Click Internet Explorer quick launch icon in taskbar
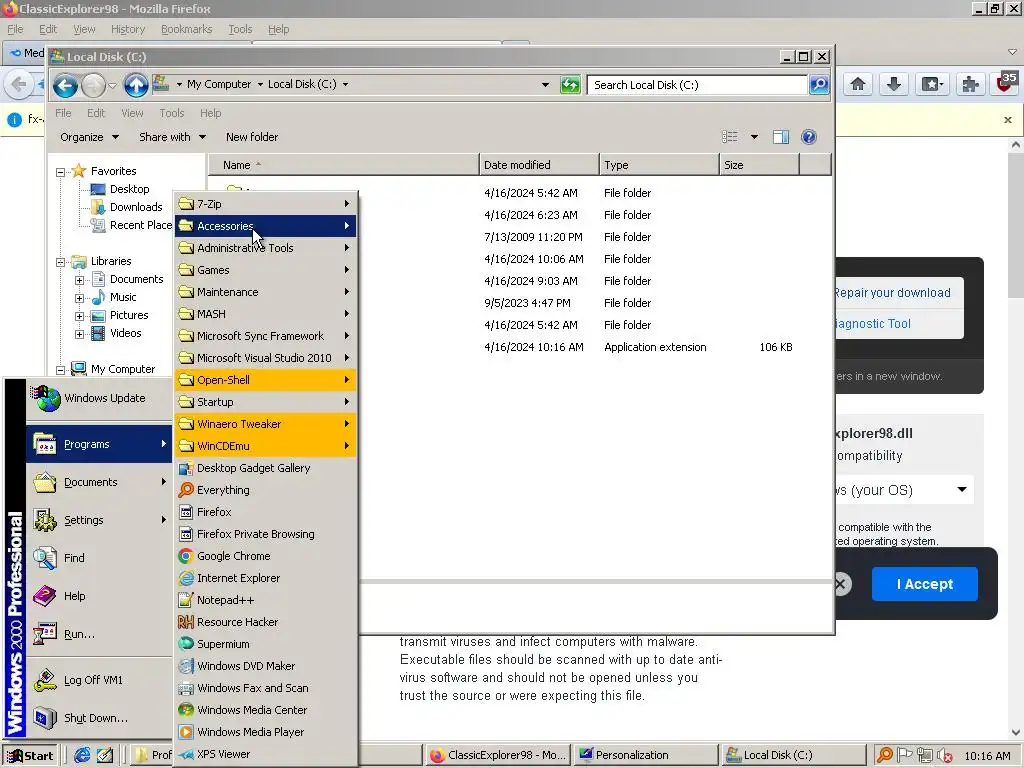This screenshot has height=768, width=1024. point(82,756)
